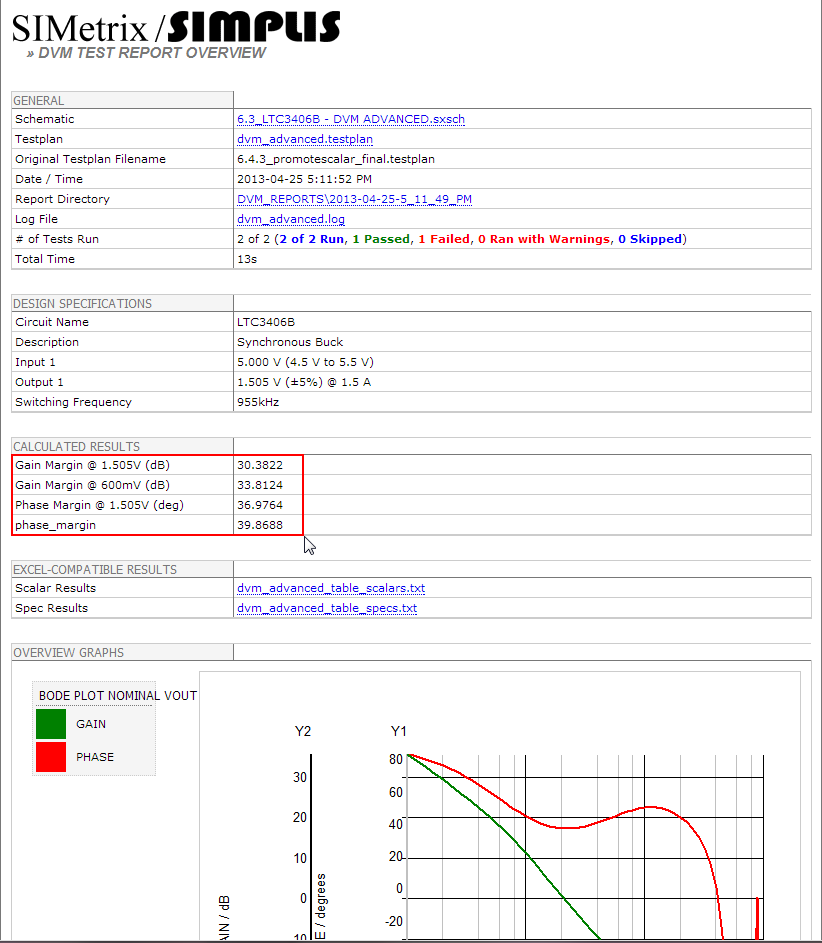Image resolution: width=822 pixels, height=943 pixels.
Task: Click the 'phase_margin' row label
Action: 55,525
